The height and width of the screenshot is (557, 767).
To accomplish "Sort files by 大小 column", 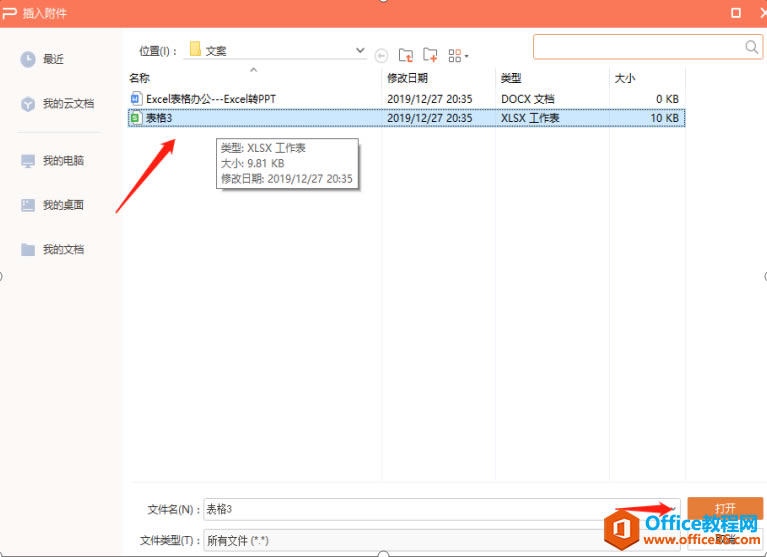I will click(x=625, y=78).
